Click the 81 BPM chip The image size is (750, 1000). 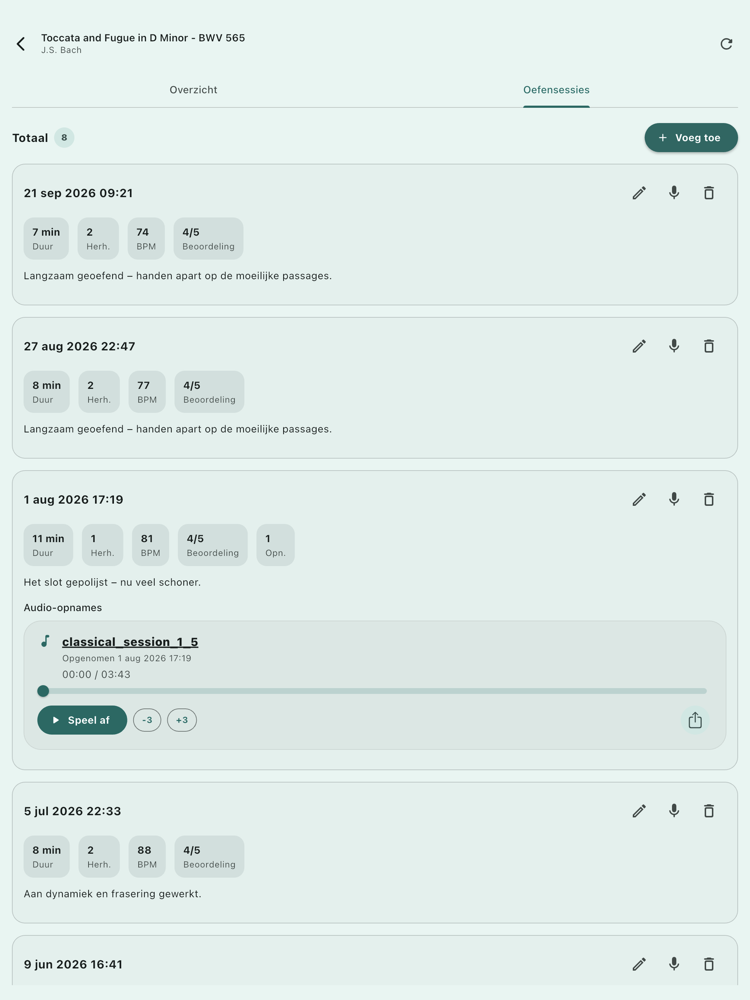click(x=151, y=545)
